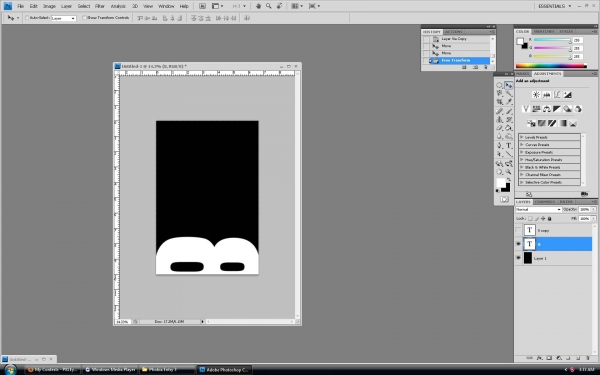Select the Clone Stamp tool
This screenshot has width=600, height=375.
499,120
